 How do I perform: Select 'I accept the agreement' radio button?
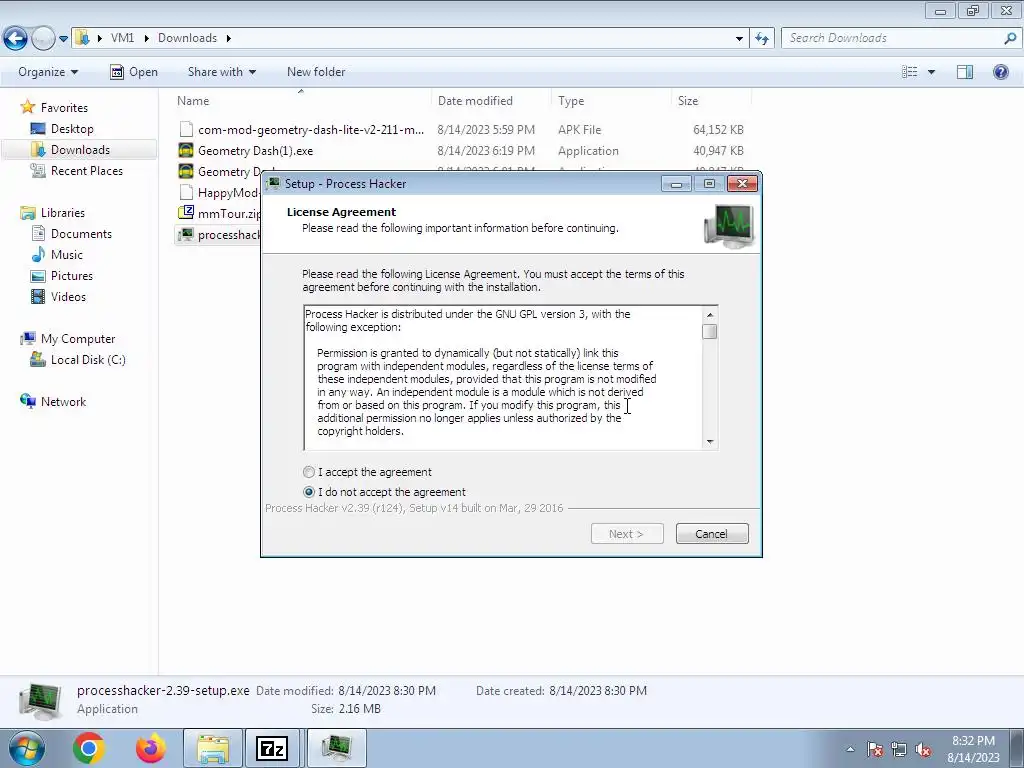tap(309, 472)
